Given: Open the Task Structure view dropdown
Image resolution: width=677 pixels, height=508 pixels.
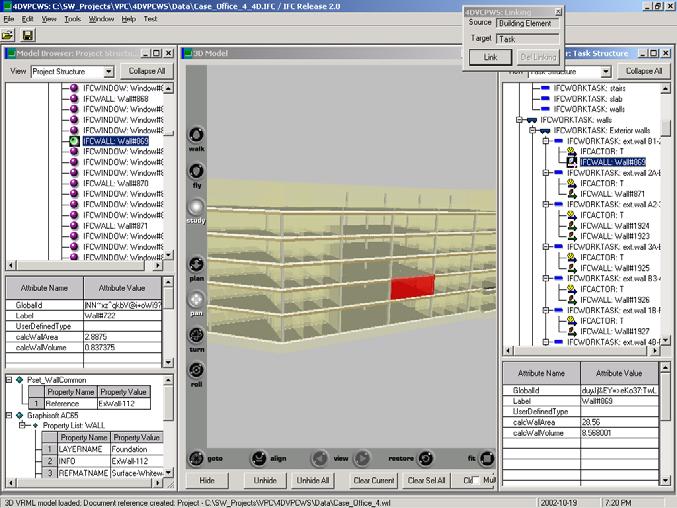Looking at the screenshot, I should pyautogui.click(x=606, y=71).
